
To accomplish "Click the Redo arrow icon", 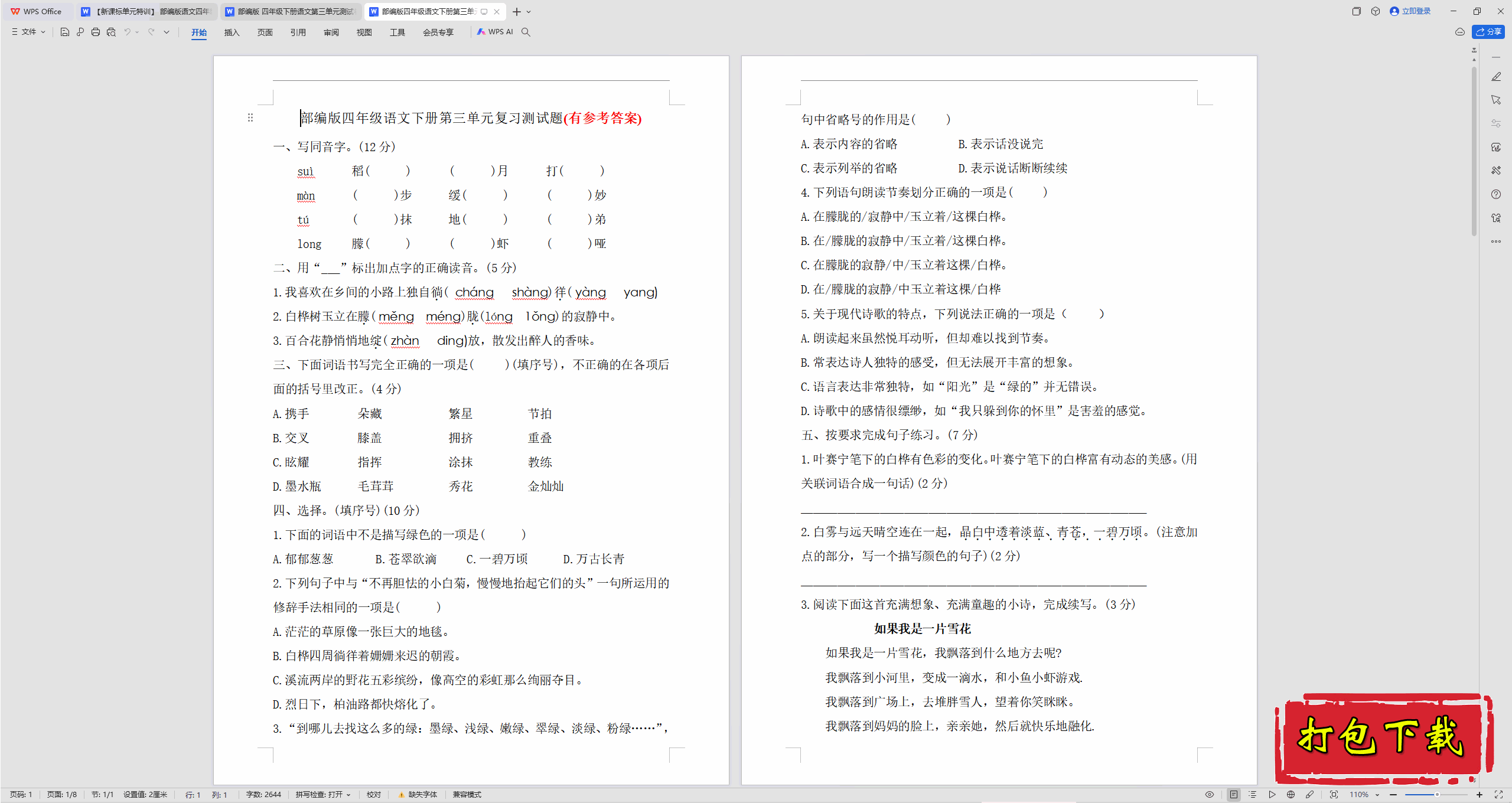I will (x=151, y=32).
